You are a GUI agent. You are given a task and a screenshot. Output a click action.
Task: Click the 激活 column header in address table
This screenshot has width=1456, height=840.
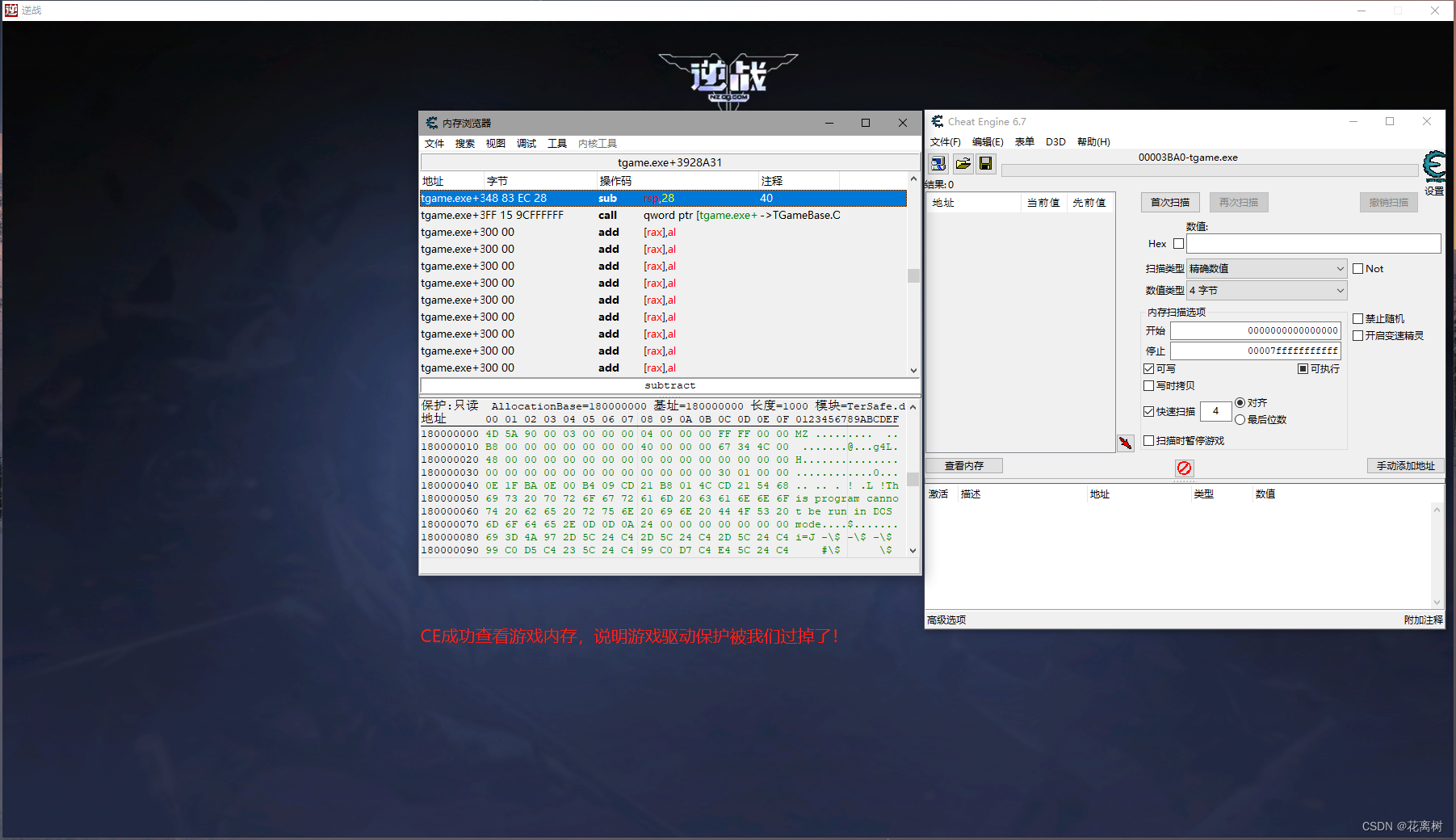[x=942, y=494]
